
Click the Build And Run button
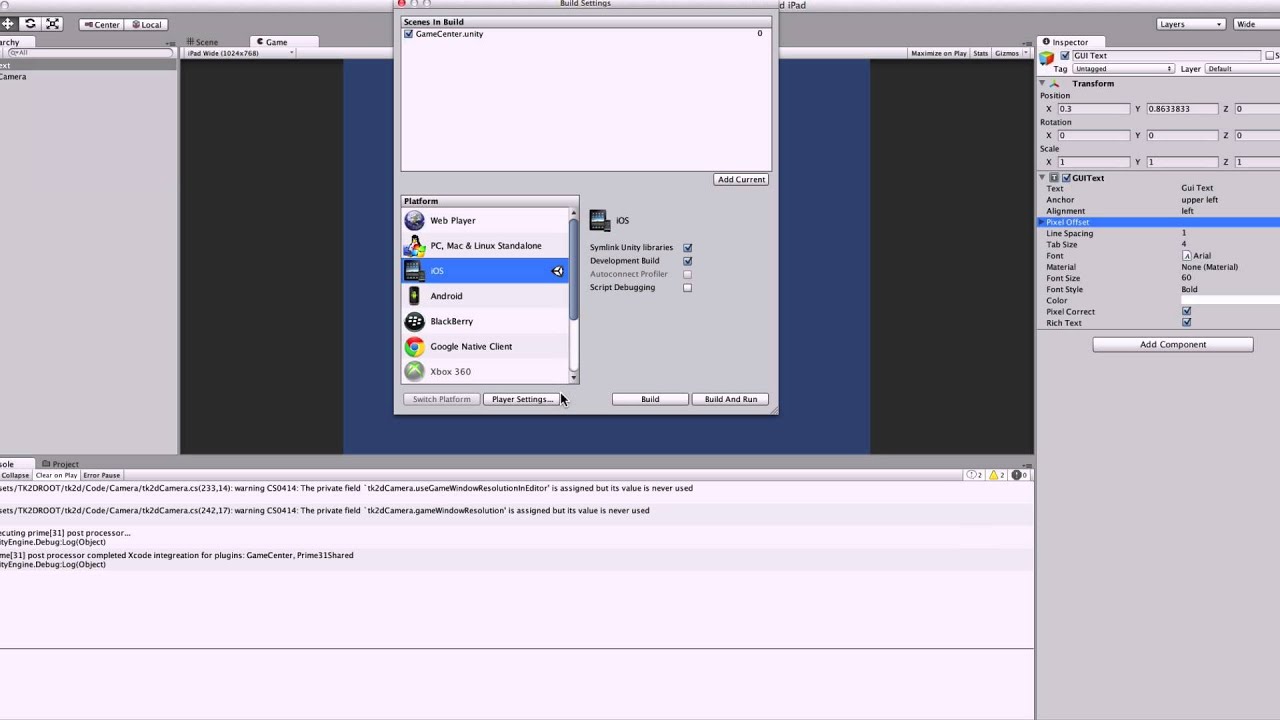point(731,399)
